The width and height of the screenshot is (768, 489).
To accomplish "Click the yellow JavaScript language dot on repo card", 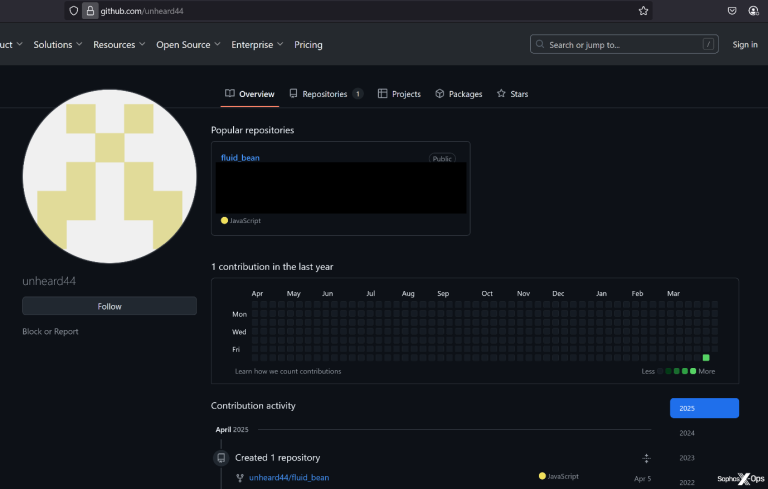I will click(x=224, y=220).
